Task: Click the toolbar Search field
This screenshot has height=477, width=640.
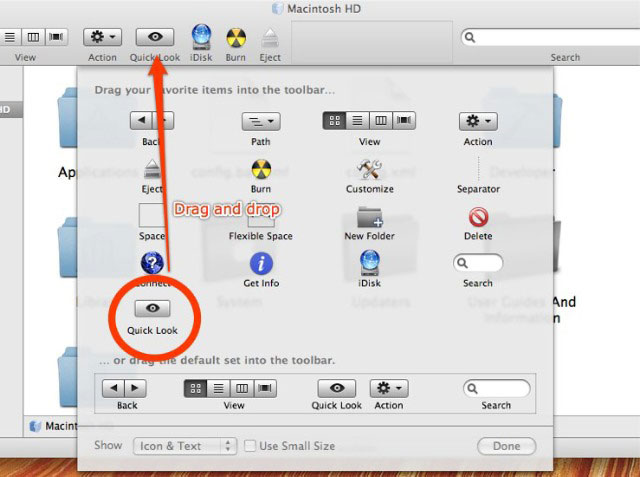Action: (x=551, y=38)
